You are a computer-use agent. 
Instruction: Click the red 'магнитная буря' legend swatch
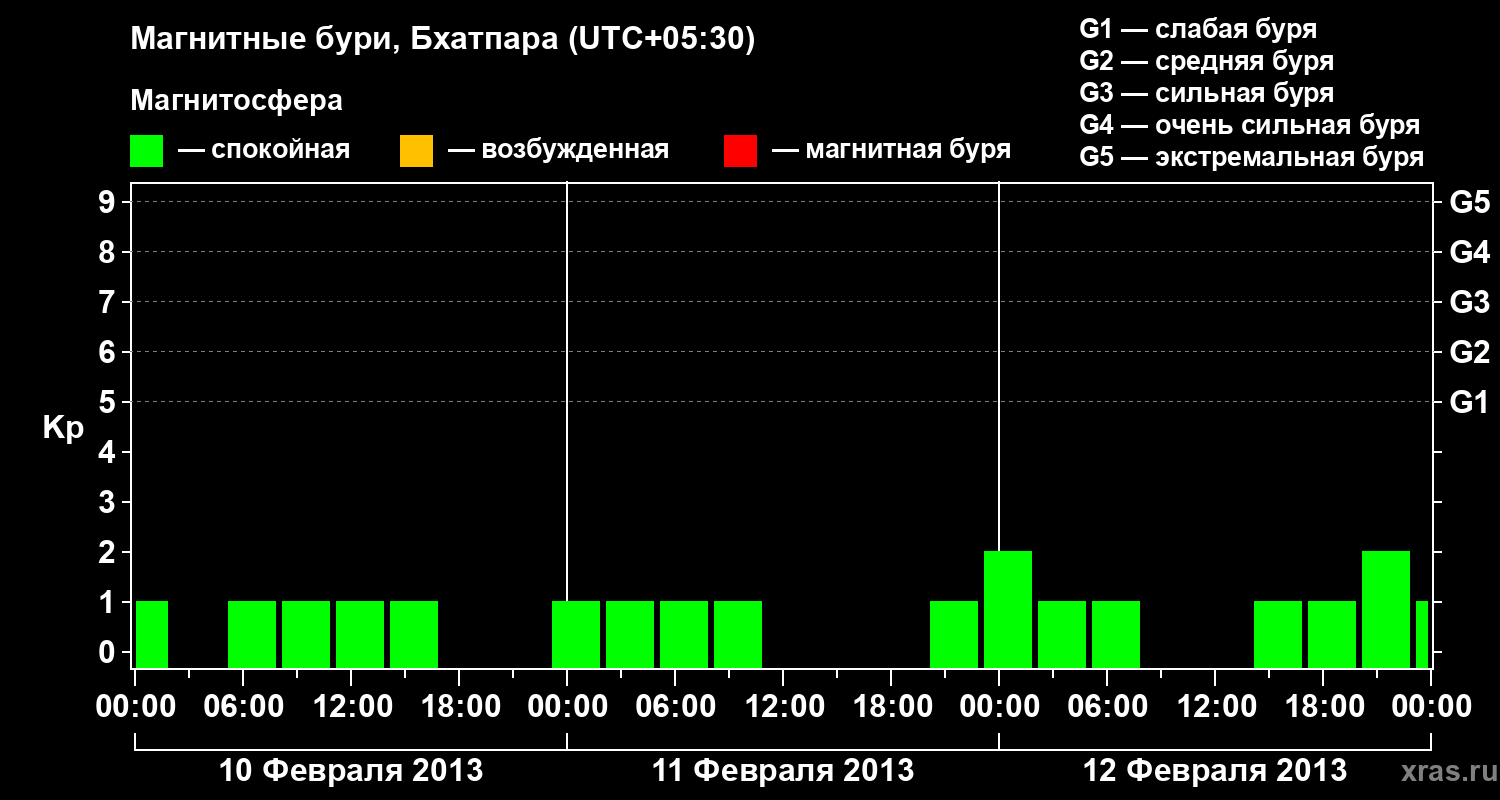point(740,150)
